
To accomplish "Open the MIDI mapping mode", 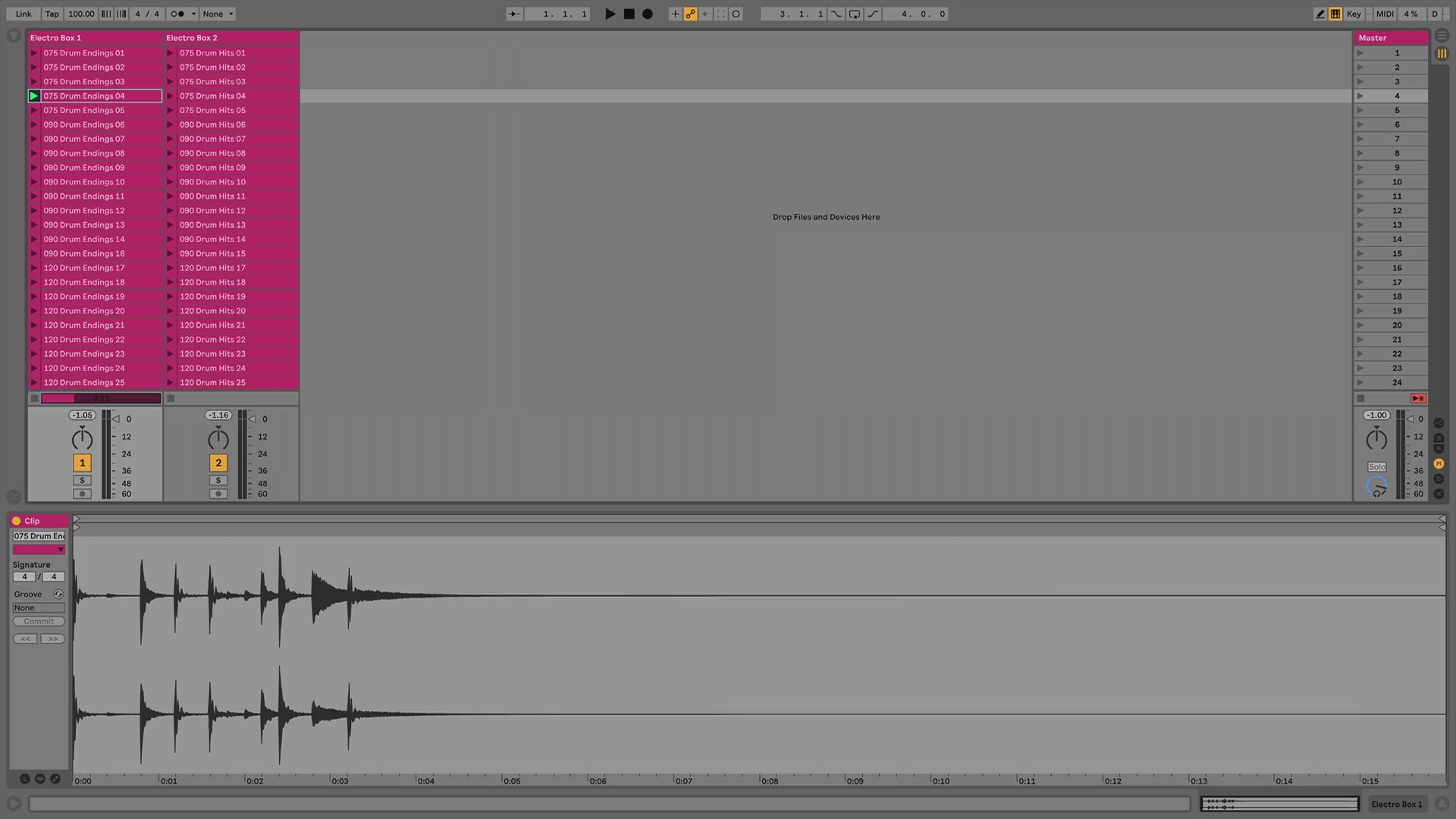I will pyautogui.click(x=1385, y=14).
